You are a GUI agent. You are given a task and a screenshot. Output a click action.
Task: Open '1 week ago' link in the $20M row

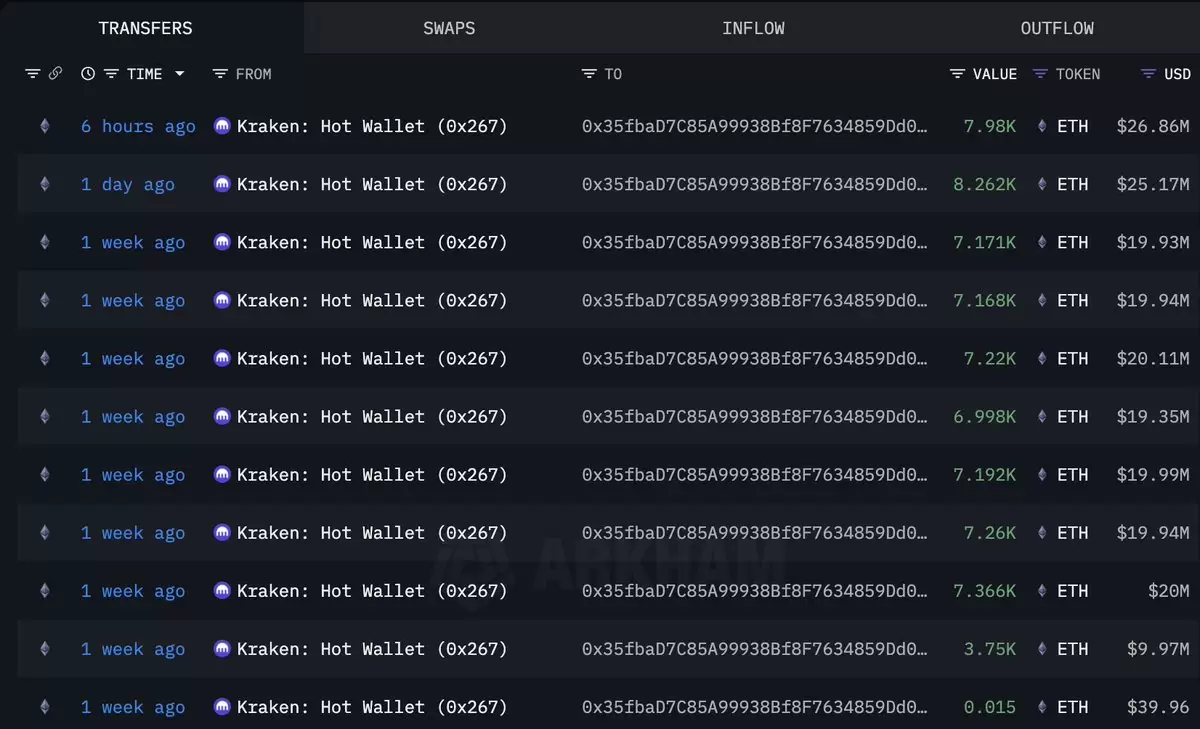[x=133, y=591]
